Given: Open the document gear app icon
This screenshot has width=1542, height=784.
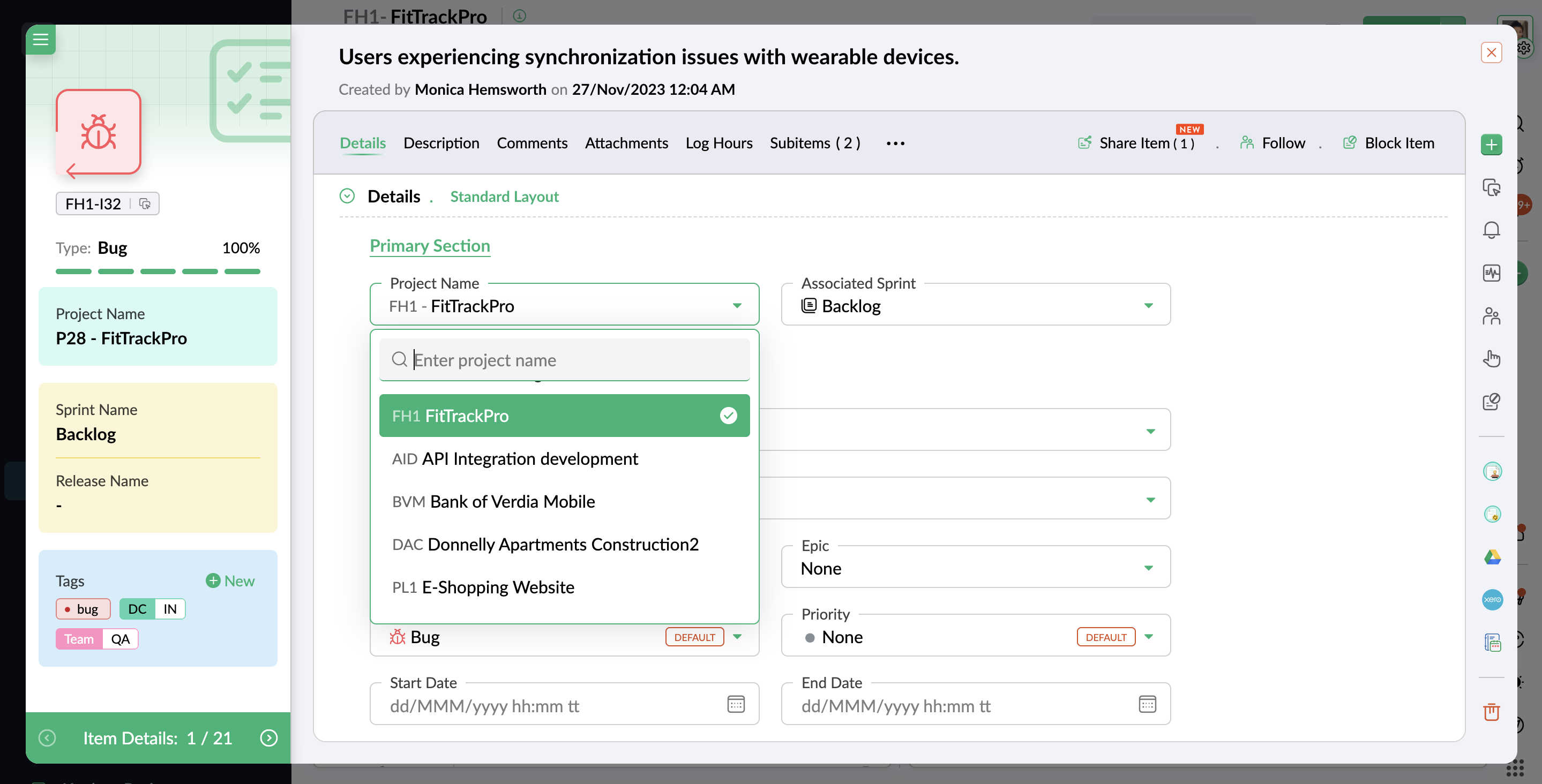Looking at the screenshot, I should click(1492, 514).
